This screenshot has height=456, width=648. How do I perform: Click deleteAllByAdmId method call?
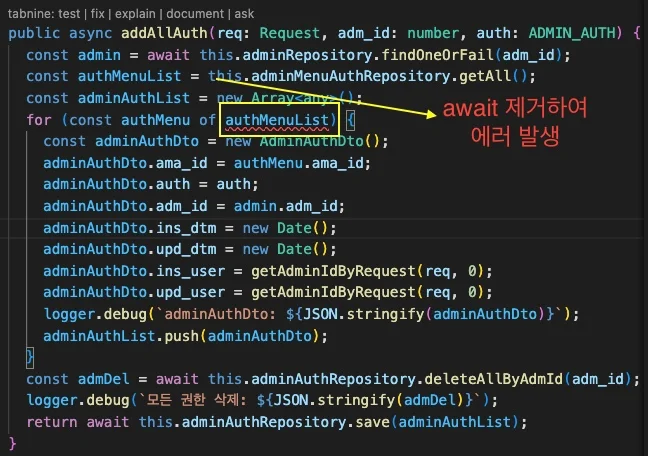(x=493, y=379)
